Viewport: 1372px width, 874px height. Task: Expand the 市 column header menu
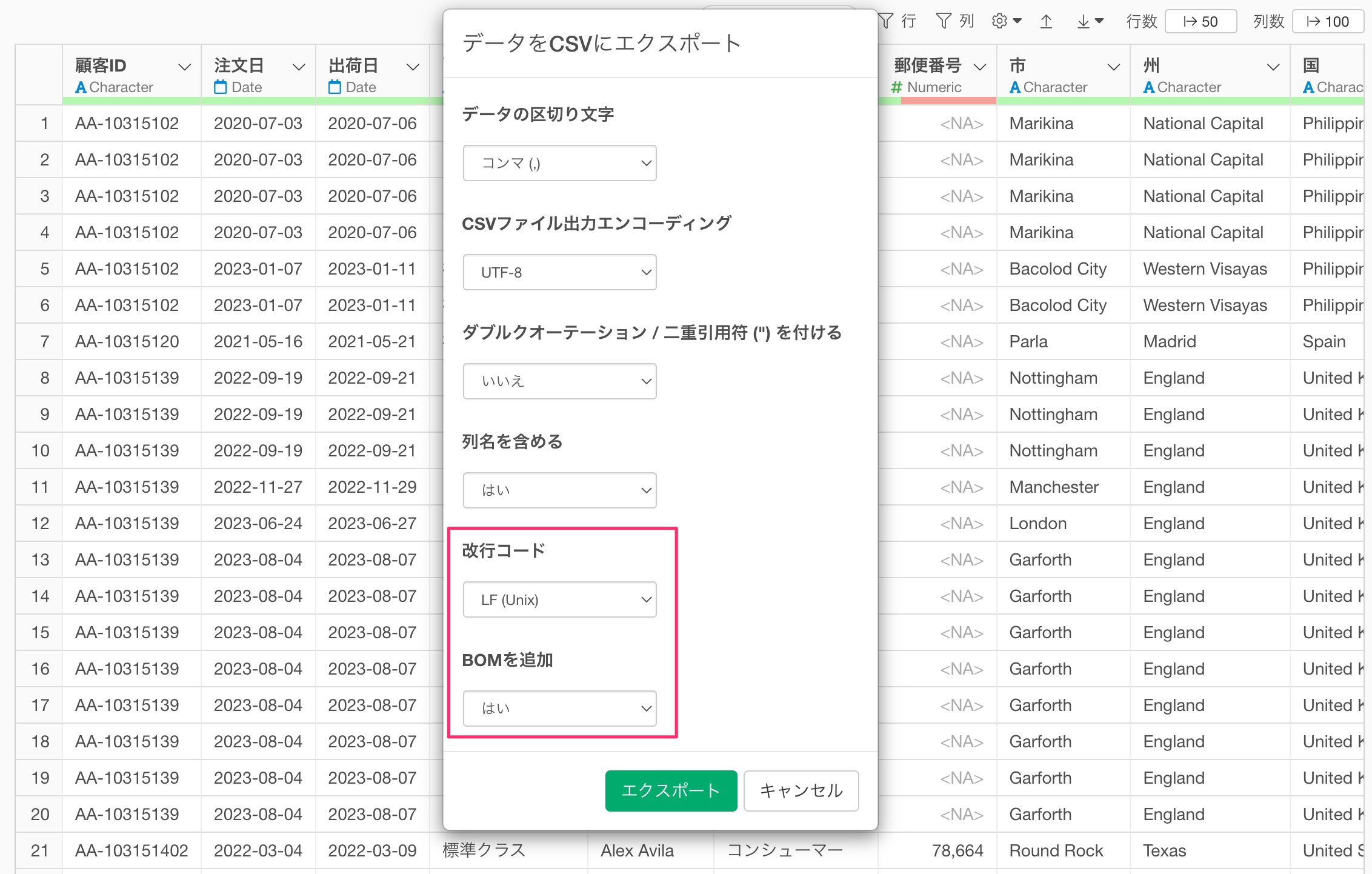(1113, 67)
